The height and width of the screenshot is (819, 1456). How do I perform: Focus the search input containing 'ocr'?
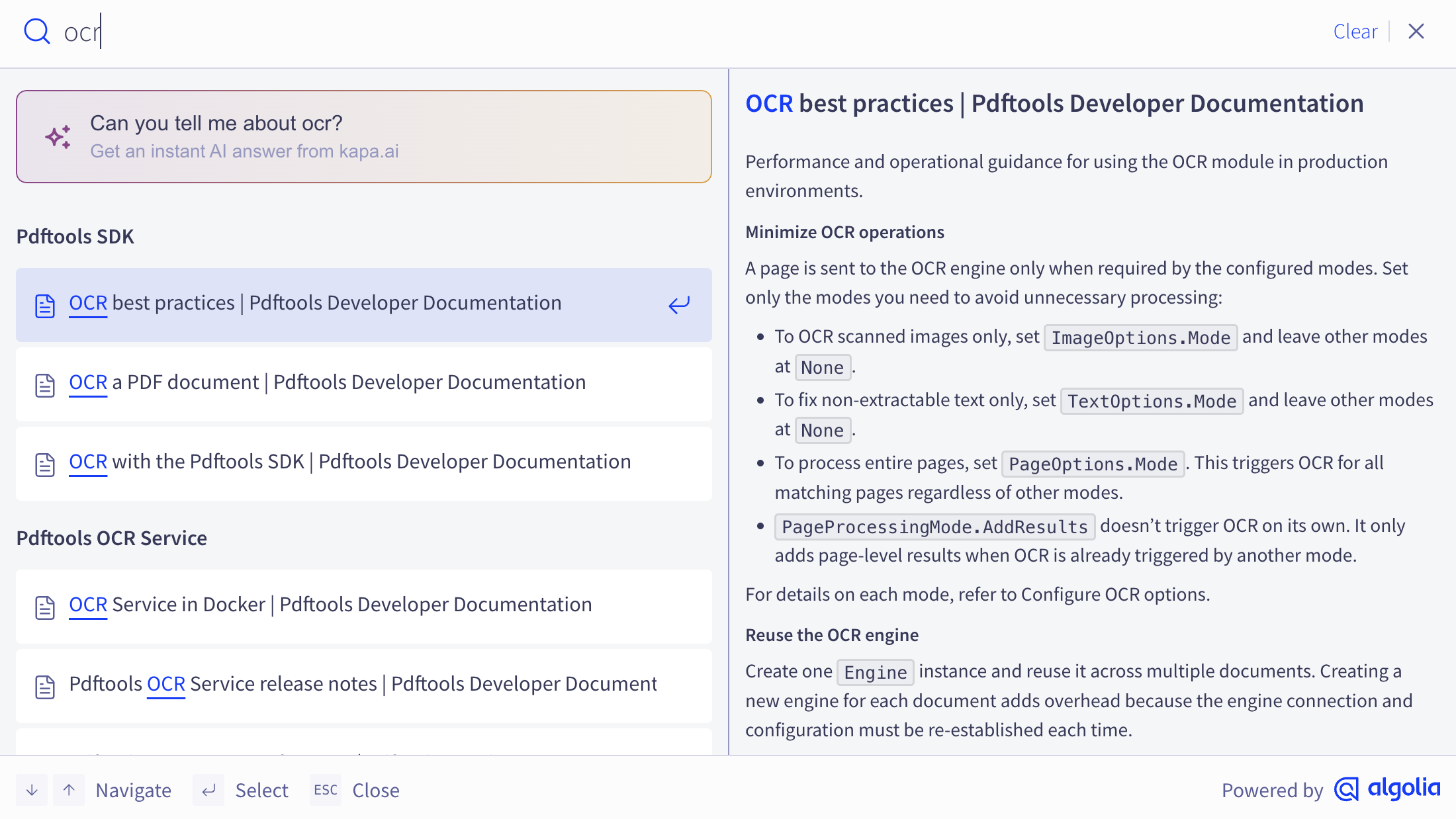click(x=688, y=32)
